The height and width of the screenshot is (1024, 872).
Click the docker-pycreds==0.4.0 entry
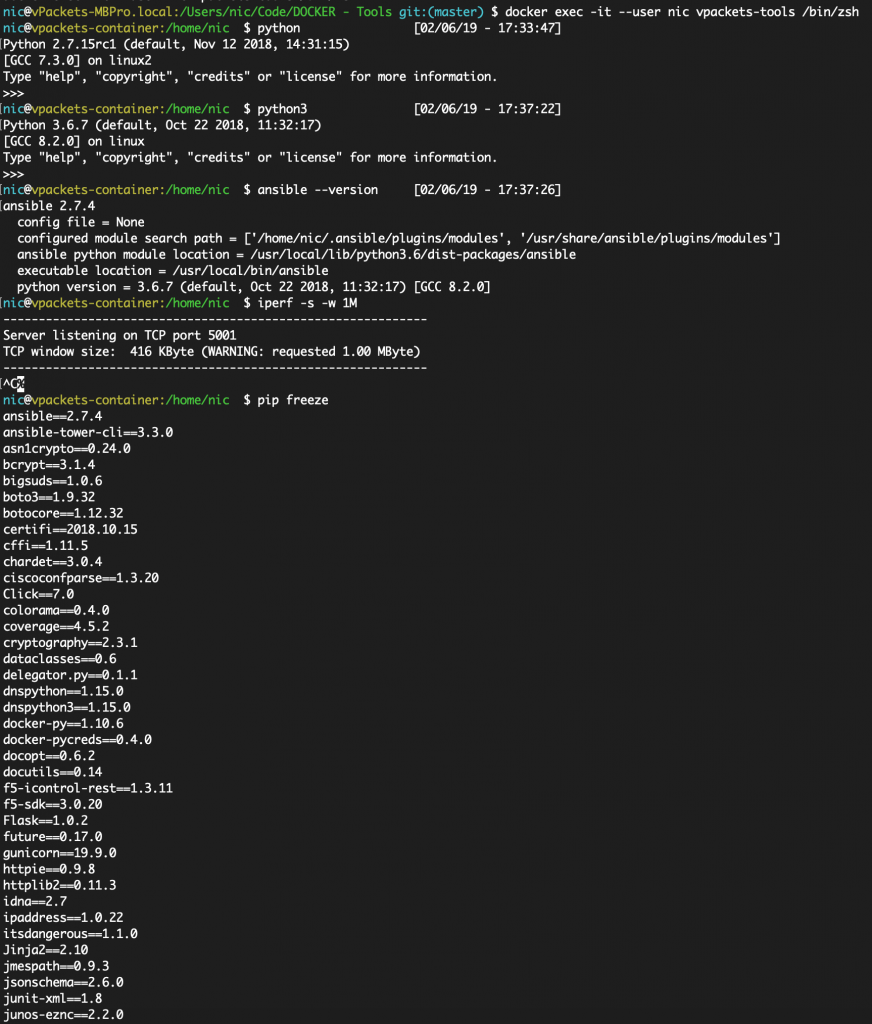pyautogui.click(x=77, y=739)
